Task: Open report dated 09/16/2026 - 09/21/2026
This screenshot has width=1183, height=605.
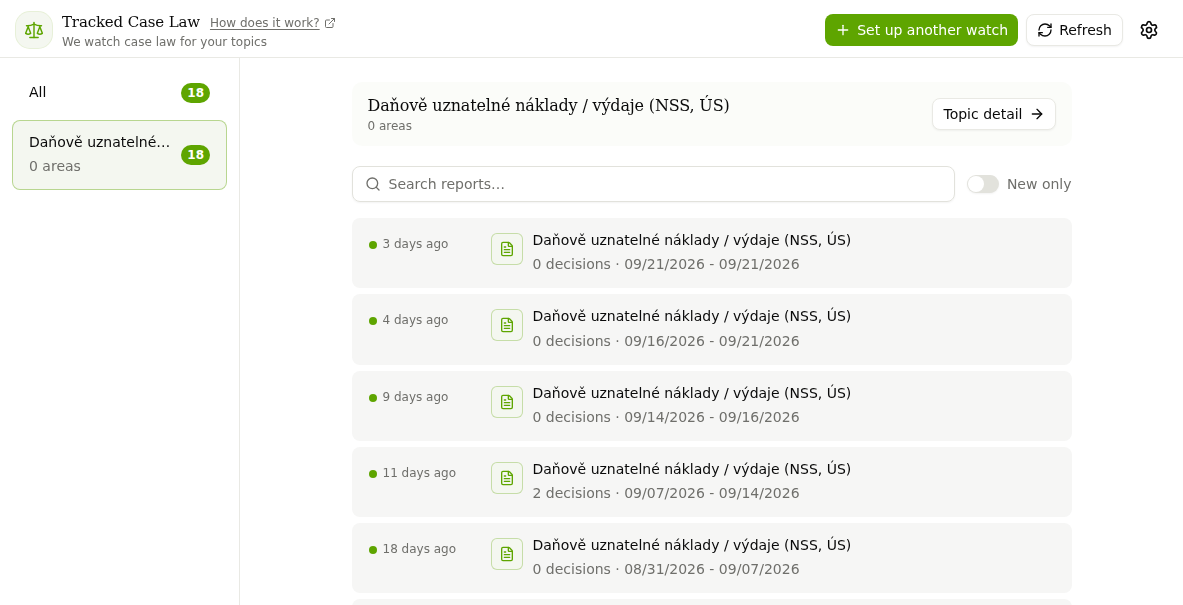Action: pyautogui.click(x=711, y=330)
